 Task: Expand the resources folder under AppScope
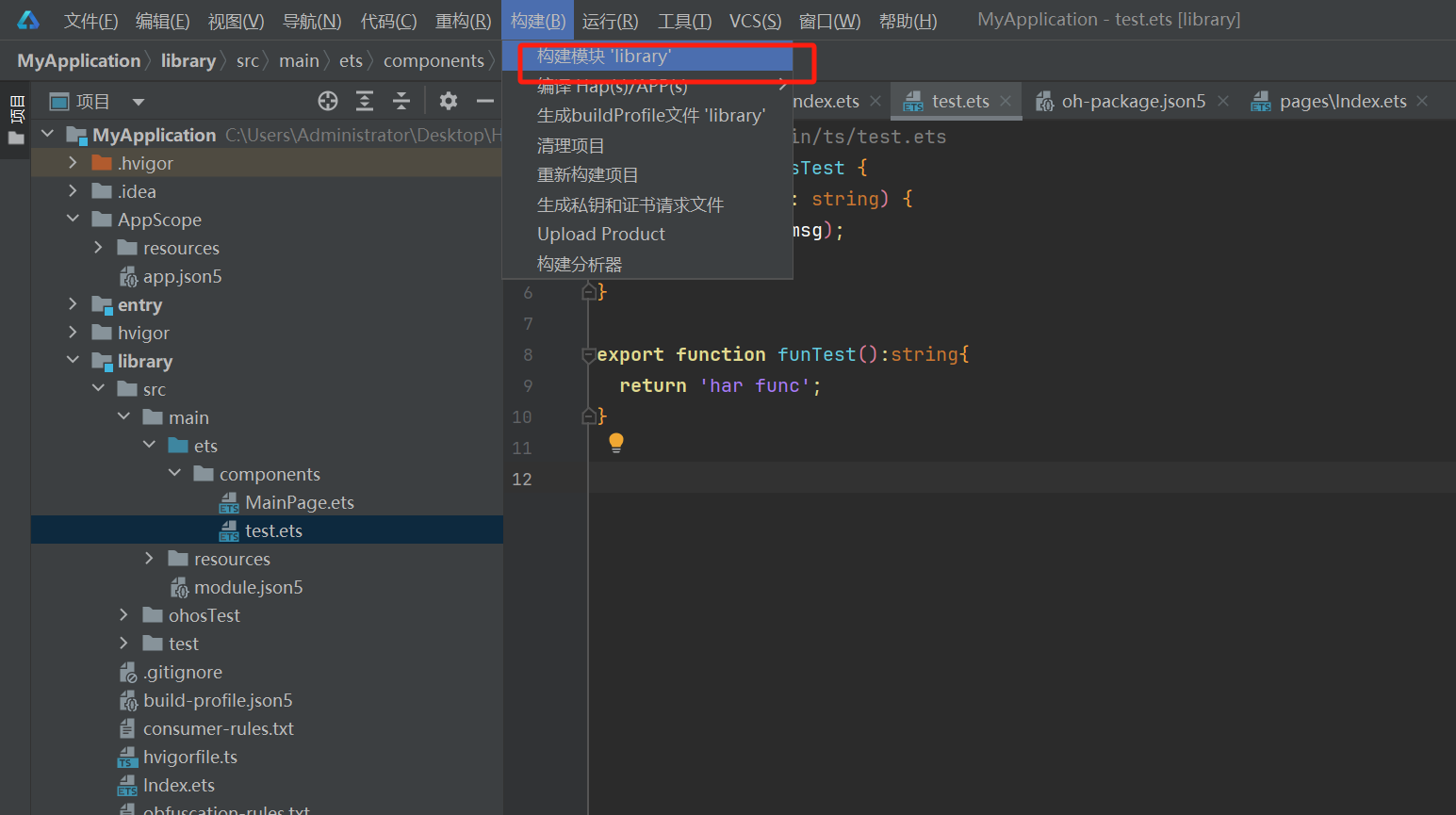pyautogui.click(x=98, y=248)
